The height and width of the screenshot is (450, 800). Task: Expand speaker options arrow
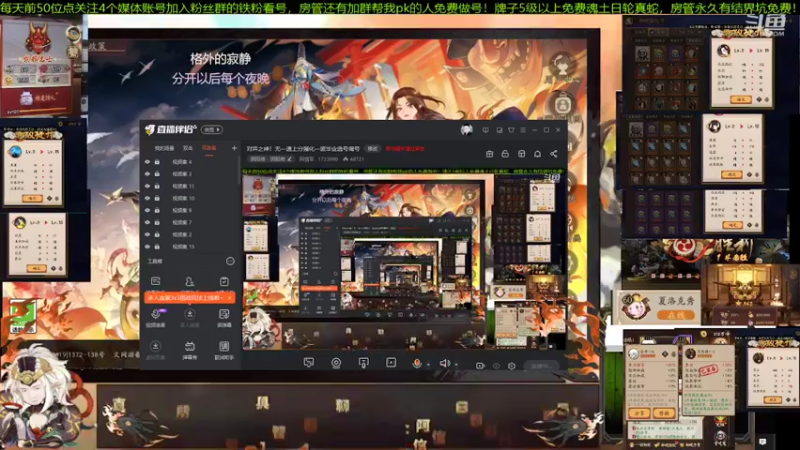coord(456,364)
